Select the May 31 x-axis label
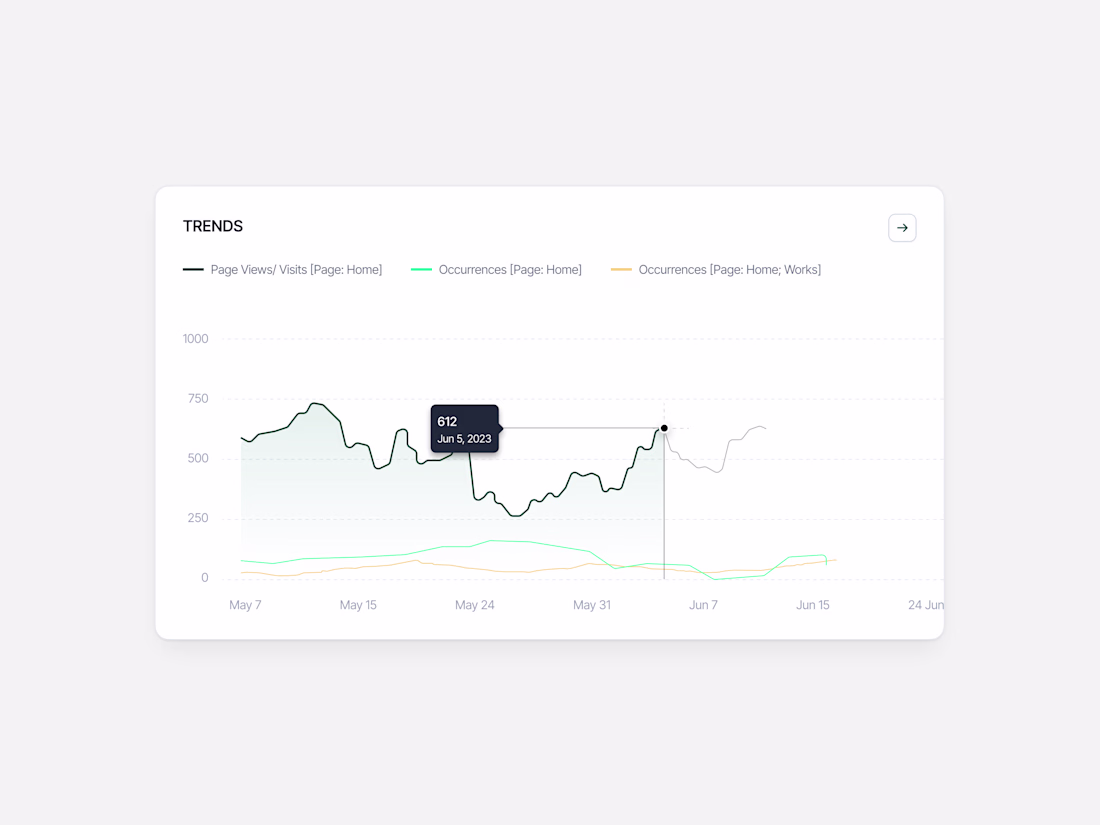 [591, 605]
